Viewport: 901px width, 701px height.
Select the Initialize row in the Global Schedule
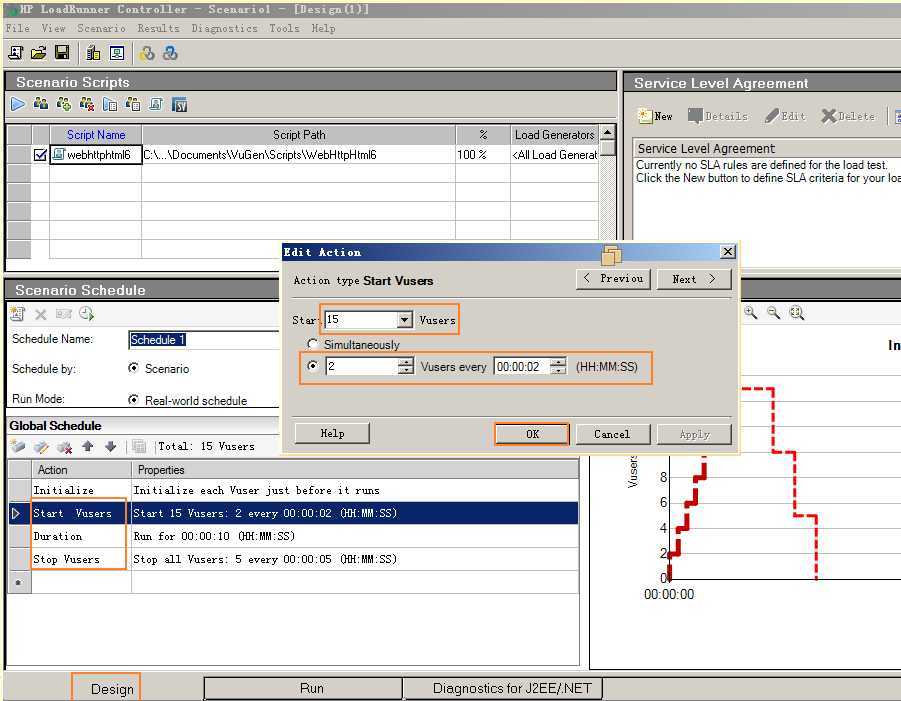pyautogui.click(x=293, y=490)
